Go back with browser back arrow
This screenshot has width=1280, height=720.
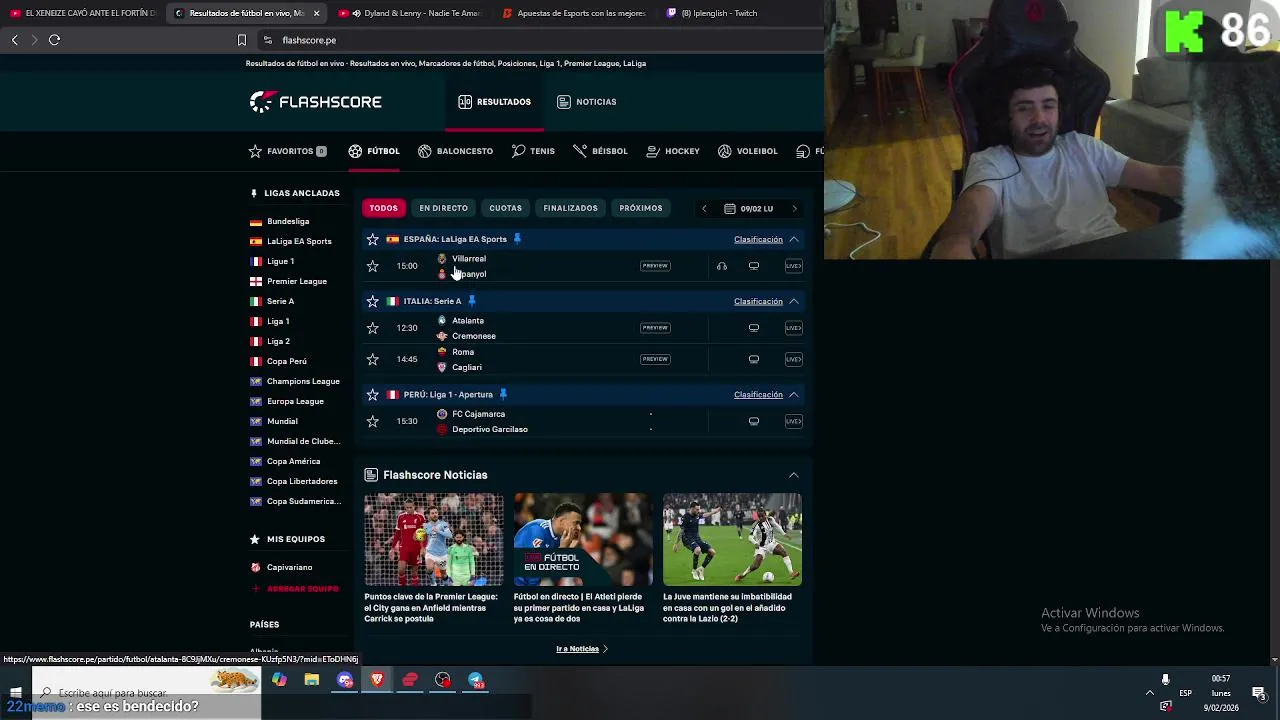(x=14, y=40)
